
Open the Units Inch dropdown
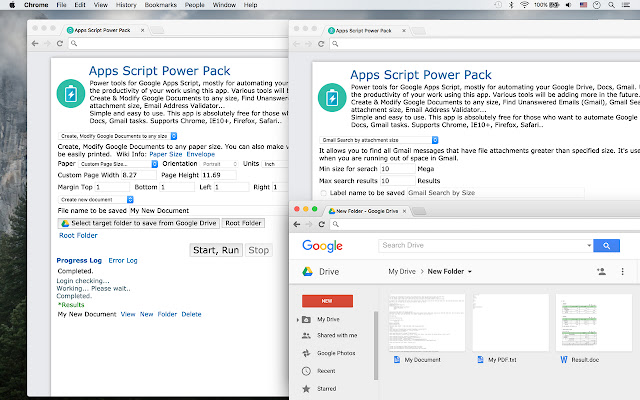coord(276,164)
